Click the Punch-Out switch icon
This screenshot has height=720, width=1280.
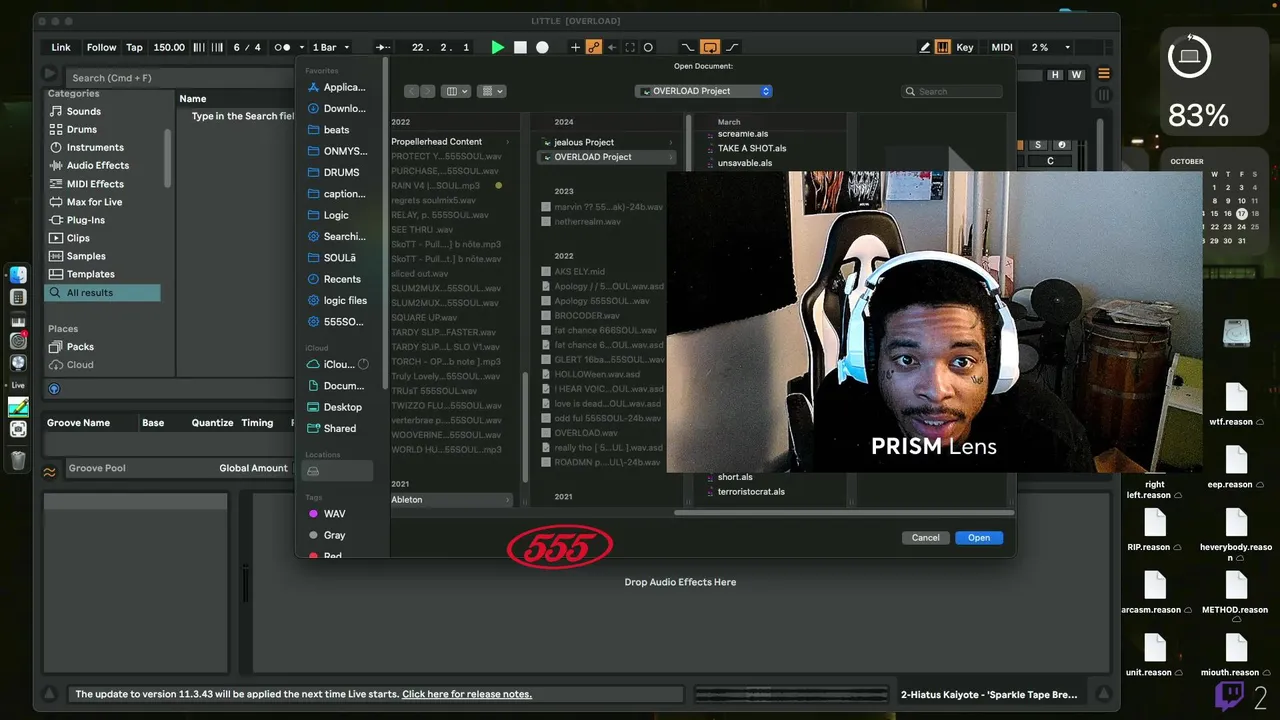coord(732,47)
